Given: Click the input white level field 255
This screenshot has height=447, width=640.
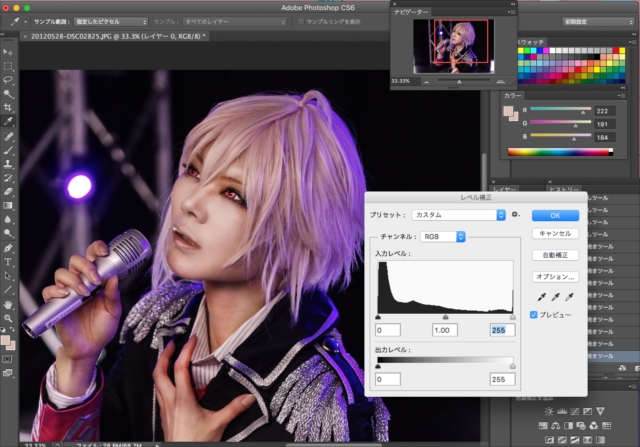Looking at the screenshot, I should click(502, 330).
